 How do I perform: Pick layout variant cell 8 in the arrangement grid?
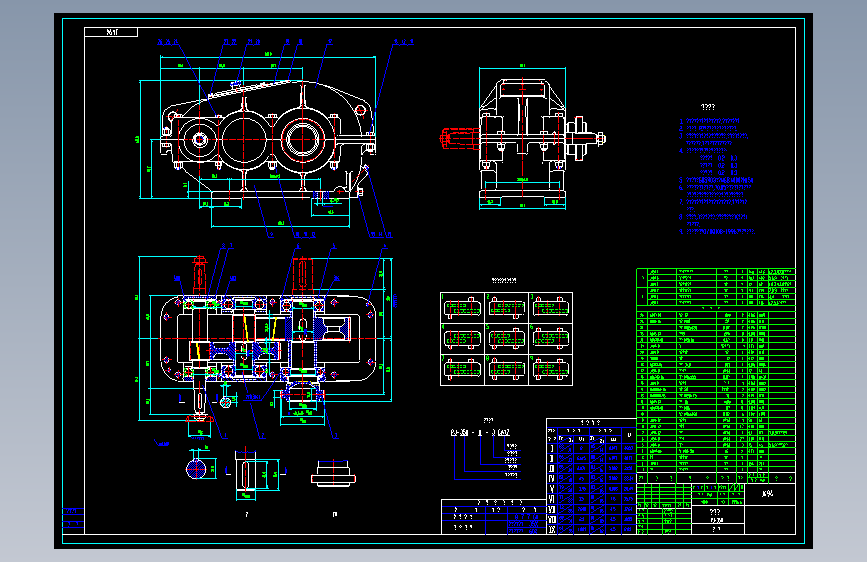coord(506,370)
